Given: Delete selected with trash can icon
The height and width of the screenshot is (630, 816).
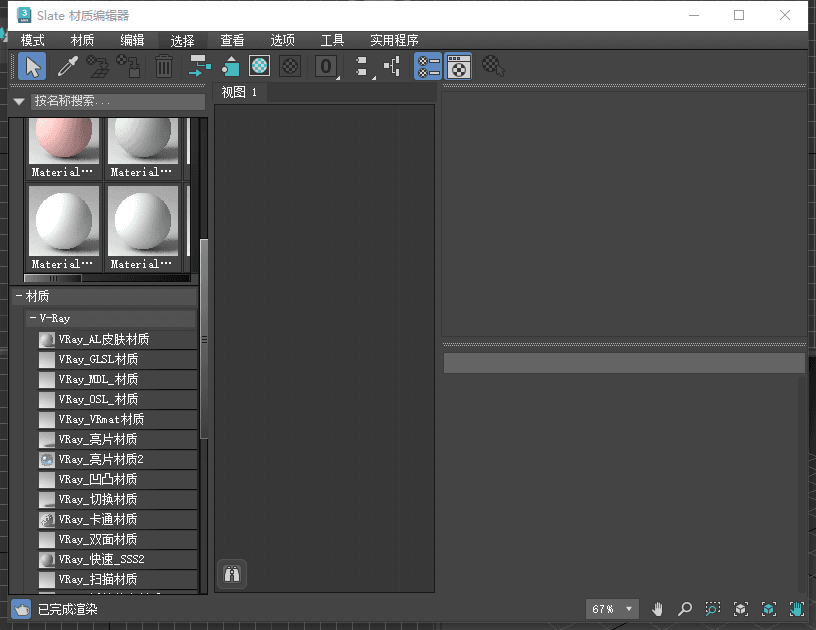Looking at the screenshot, I should [x=164, y=67].
